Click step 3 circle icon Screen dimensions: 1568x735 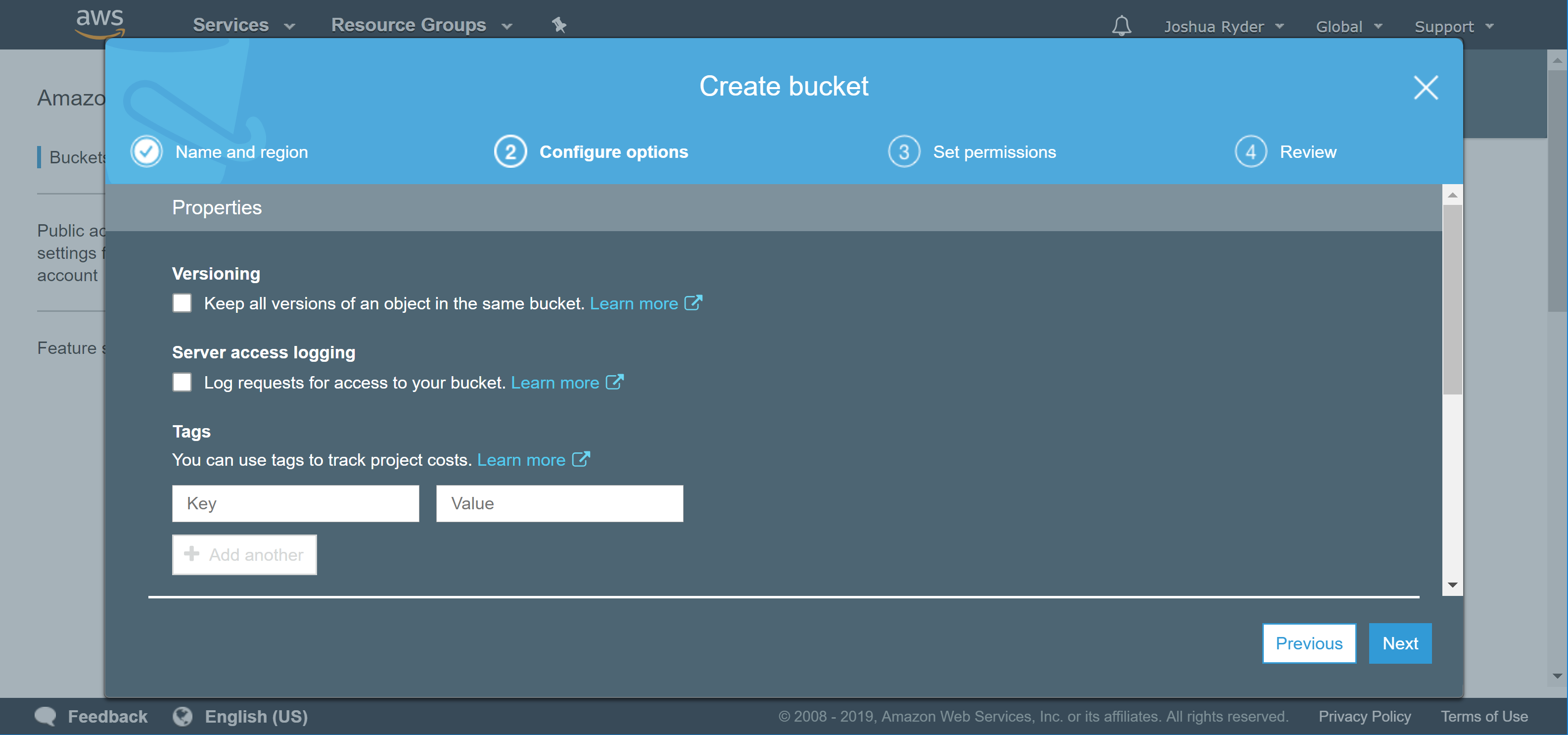tap(904, 151)
